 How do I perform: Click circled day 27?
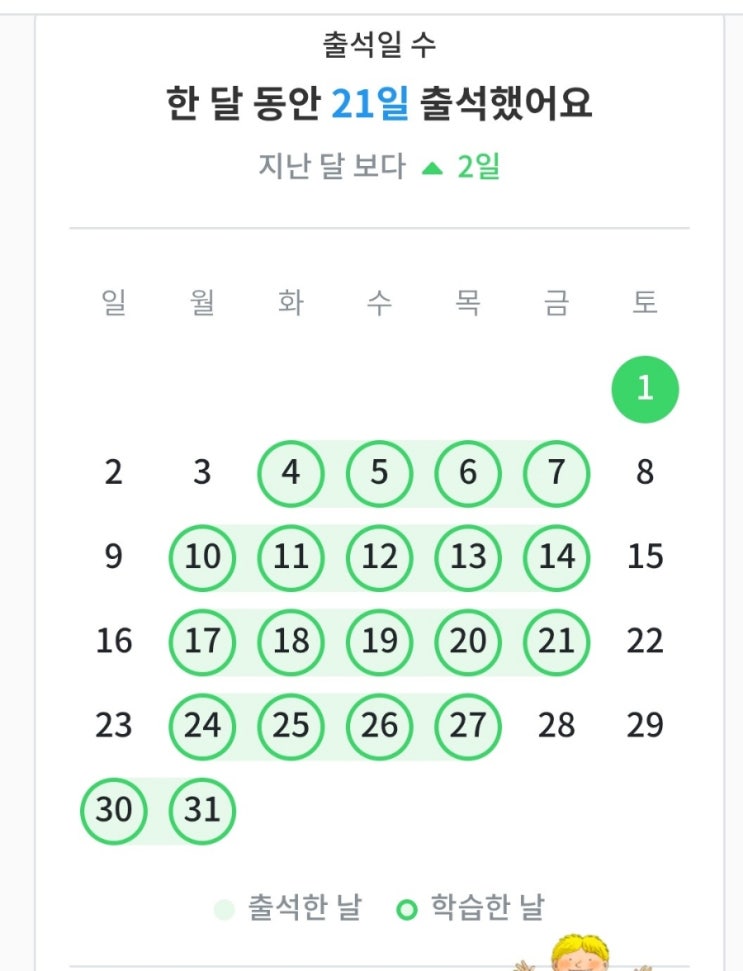[467, 725]
